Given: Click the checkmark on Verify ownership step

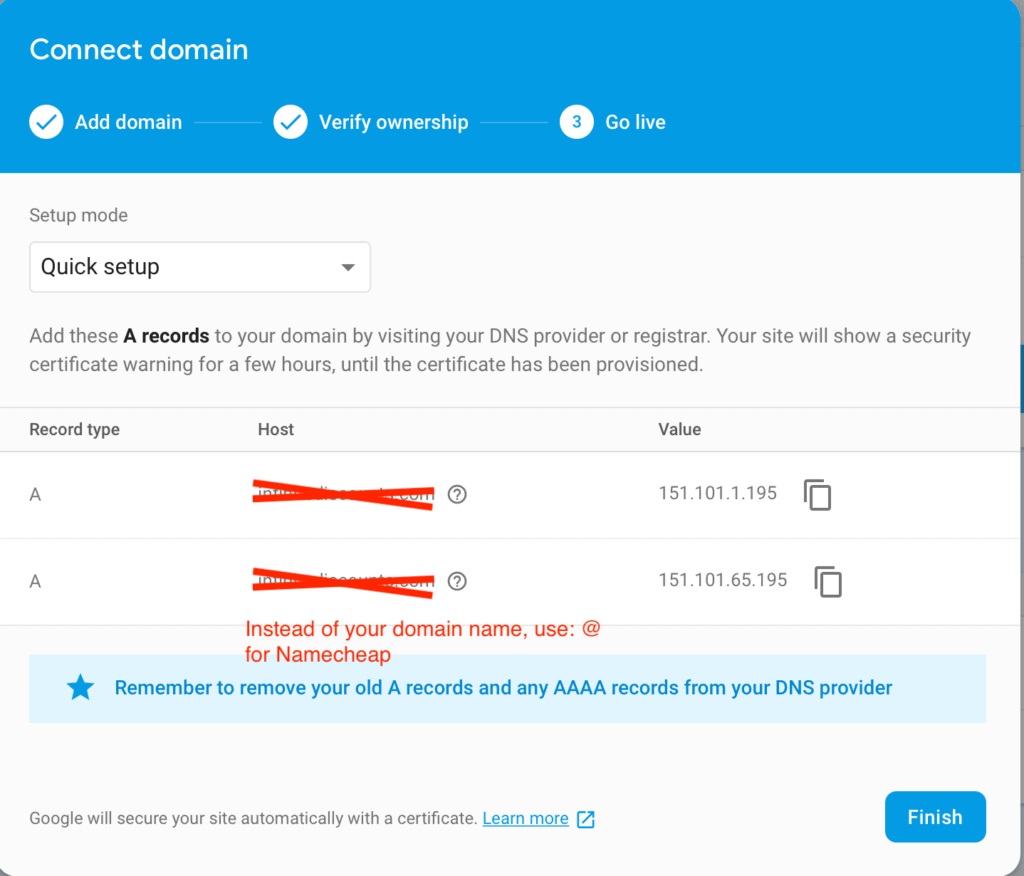Looking at the screenshot, I should (290, 121).
